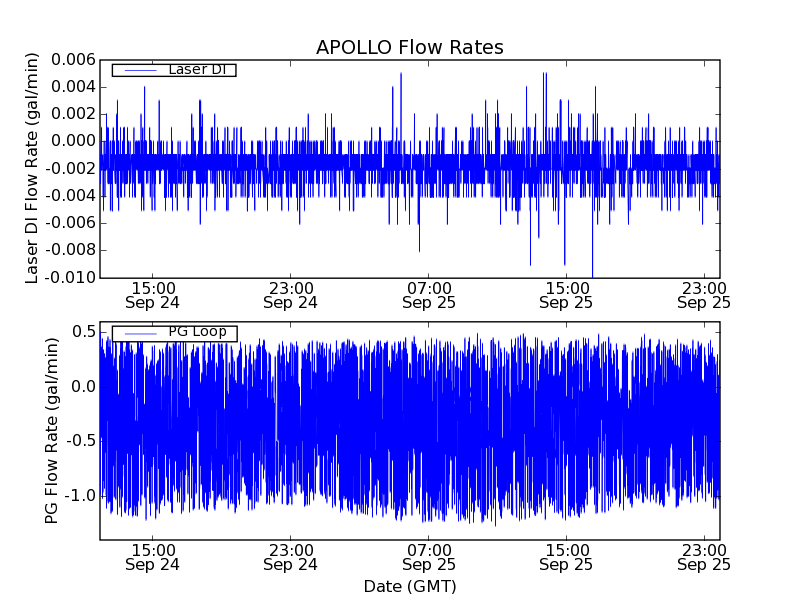Click the -0.5 tick on lower y-axis
Viewport: 800px width, 600px height.
coord(80,441)
